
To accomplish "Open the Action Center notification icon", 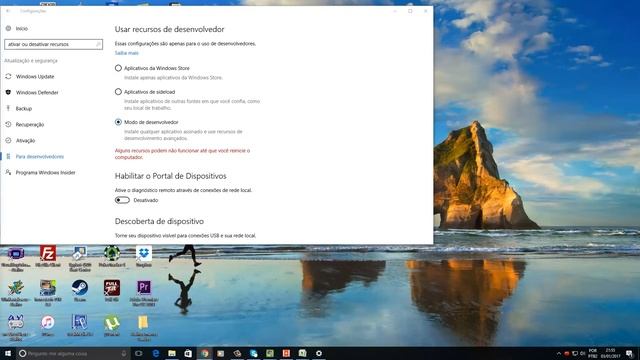I will coord(629,353).
